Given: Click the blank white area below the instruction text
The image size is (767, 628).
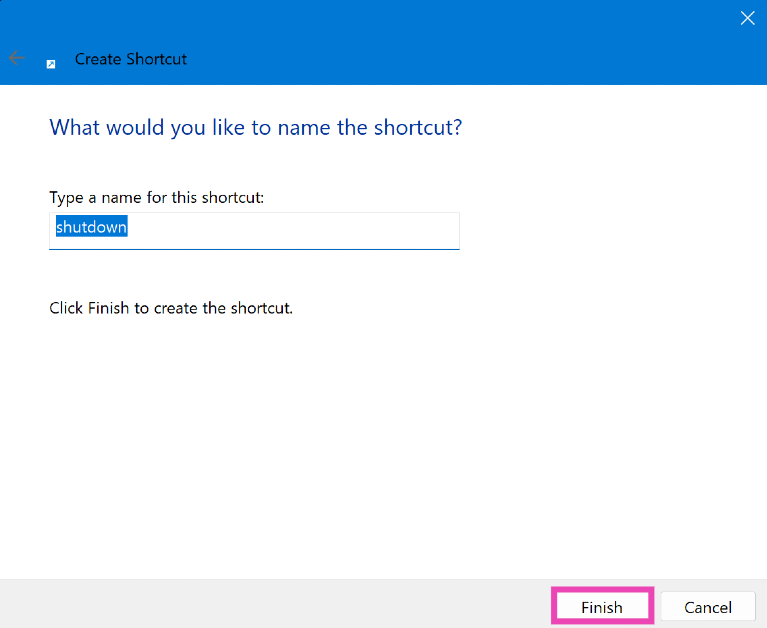Looking at the screenshot, I should pyautogui.click(x=380, y=450).
